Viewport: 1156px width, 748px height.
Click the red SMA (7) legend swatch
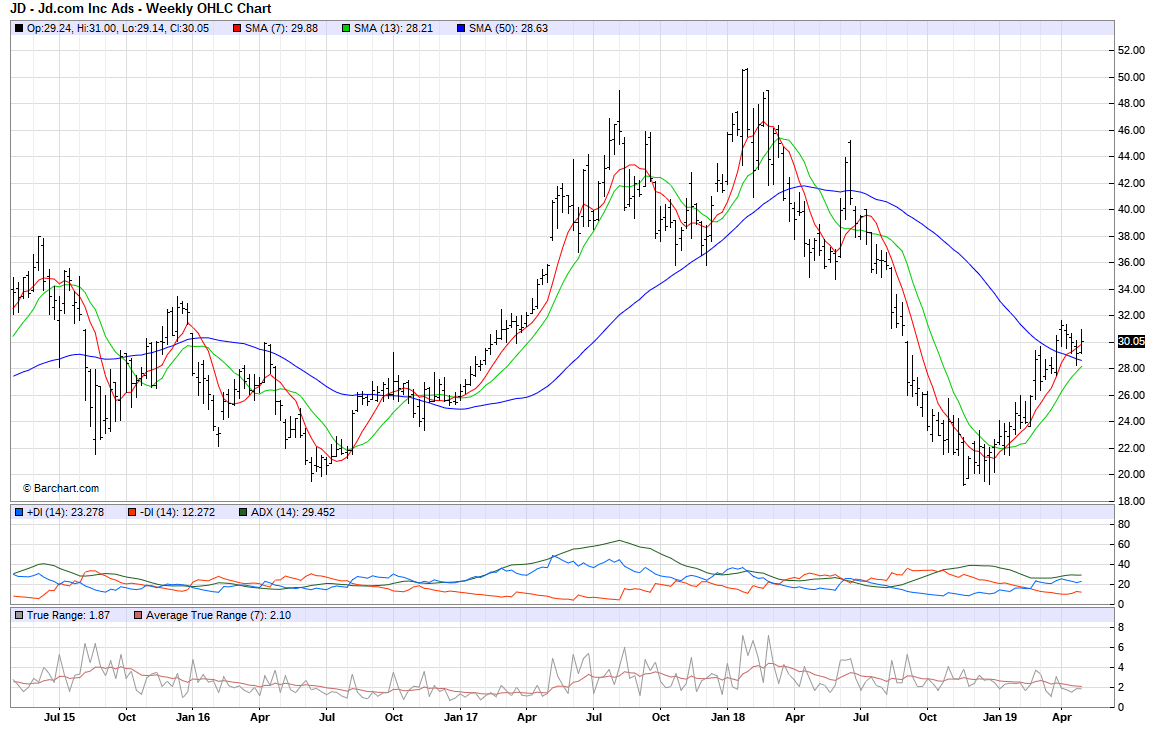coord(237,28)
